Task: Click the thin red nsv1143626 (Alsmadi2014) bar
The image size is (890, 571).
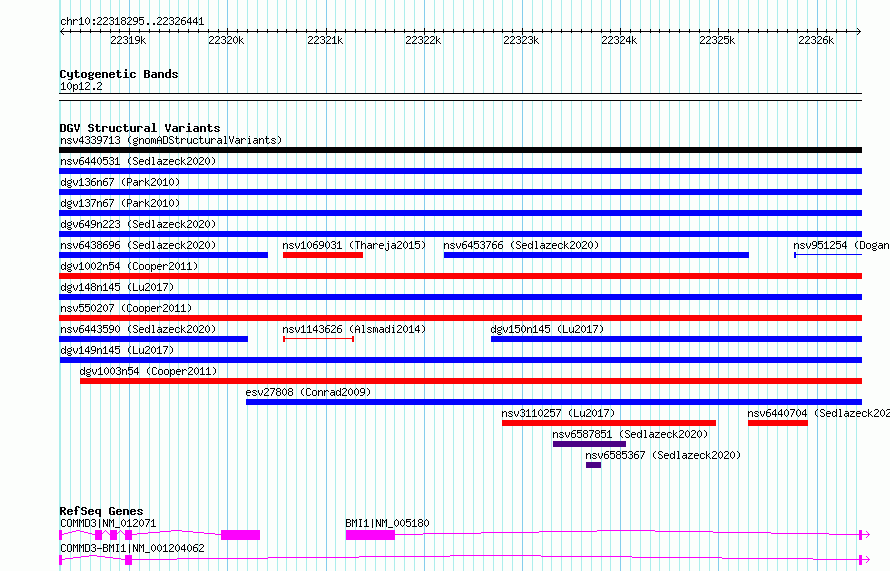Action: click(x=318, y=339)
